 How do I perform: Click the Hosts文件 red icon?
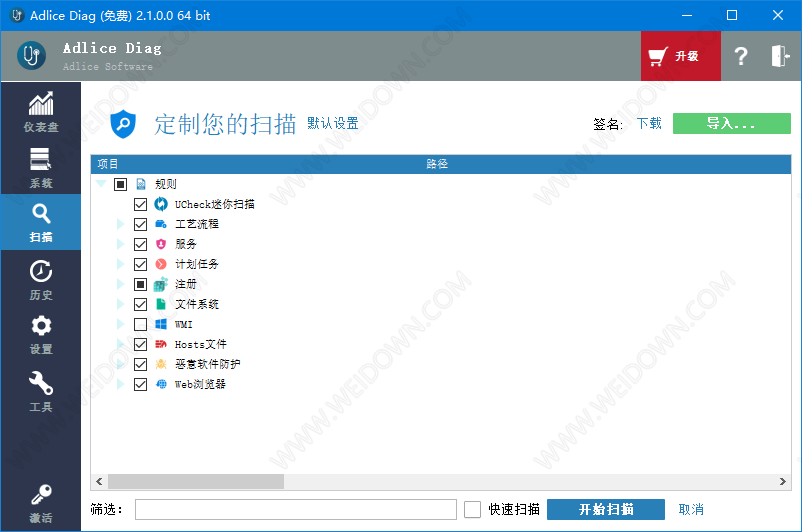(161, 344)
